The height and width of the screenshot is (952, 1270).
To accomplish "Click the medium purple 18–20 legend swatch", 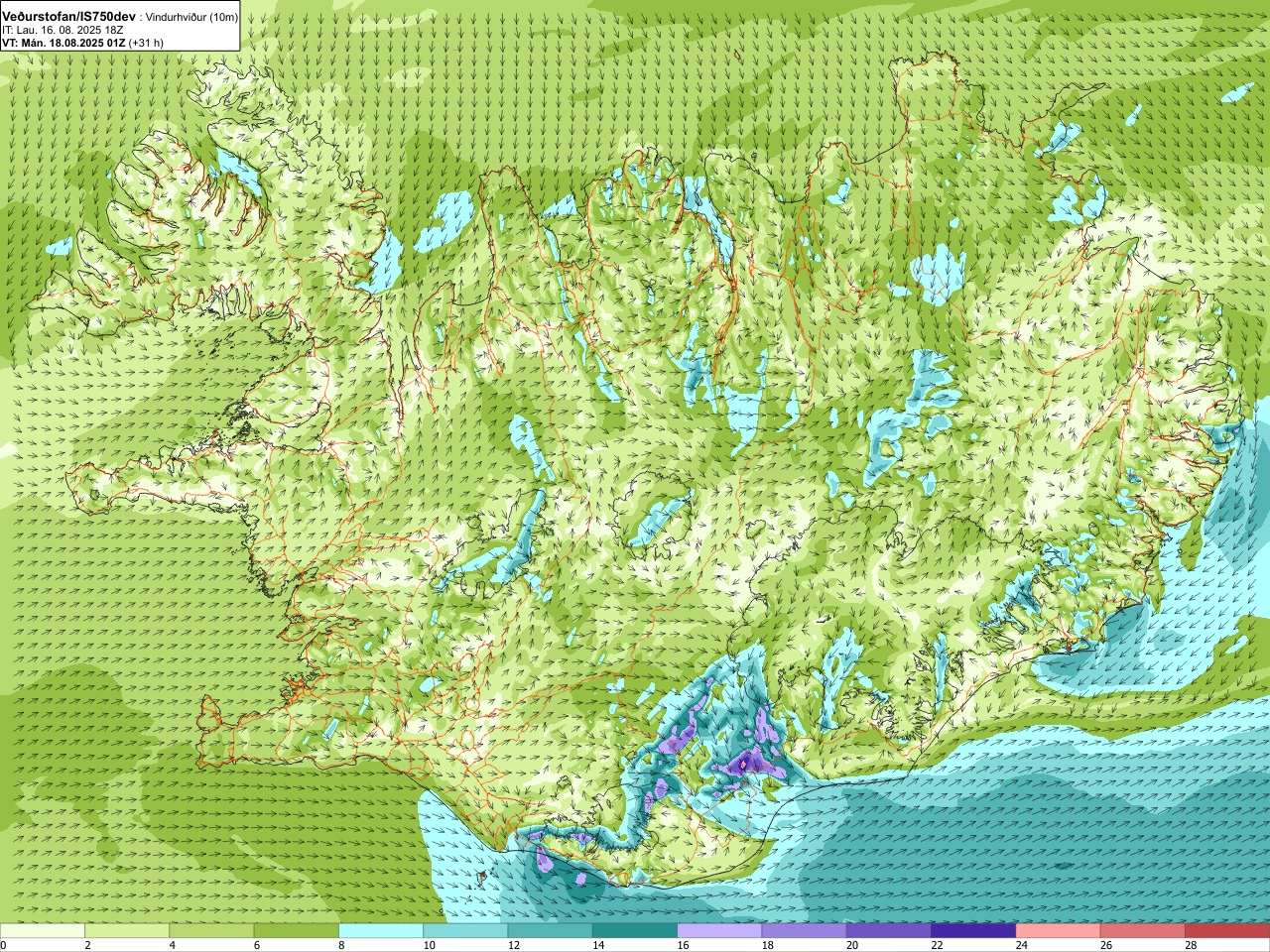I will 805,931.
